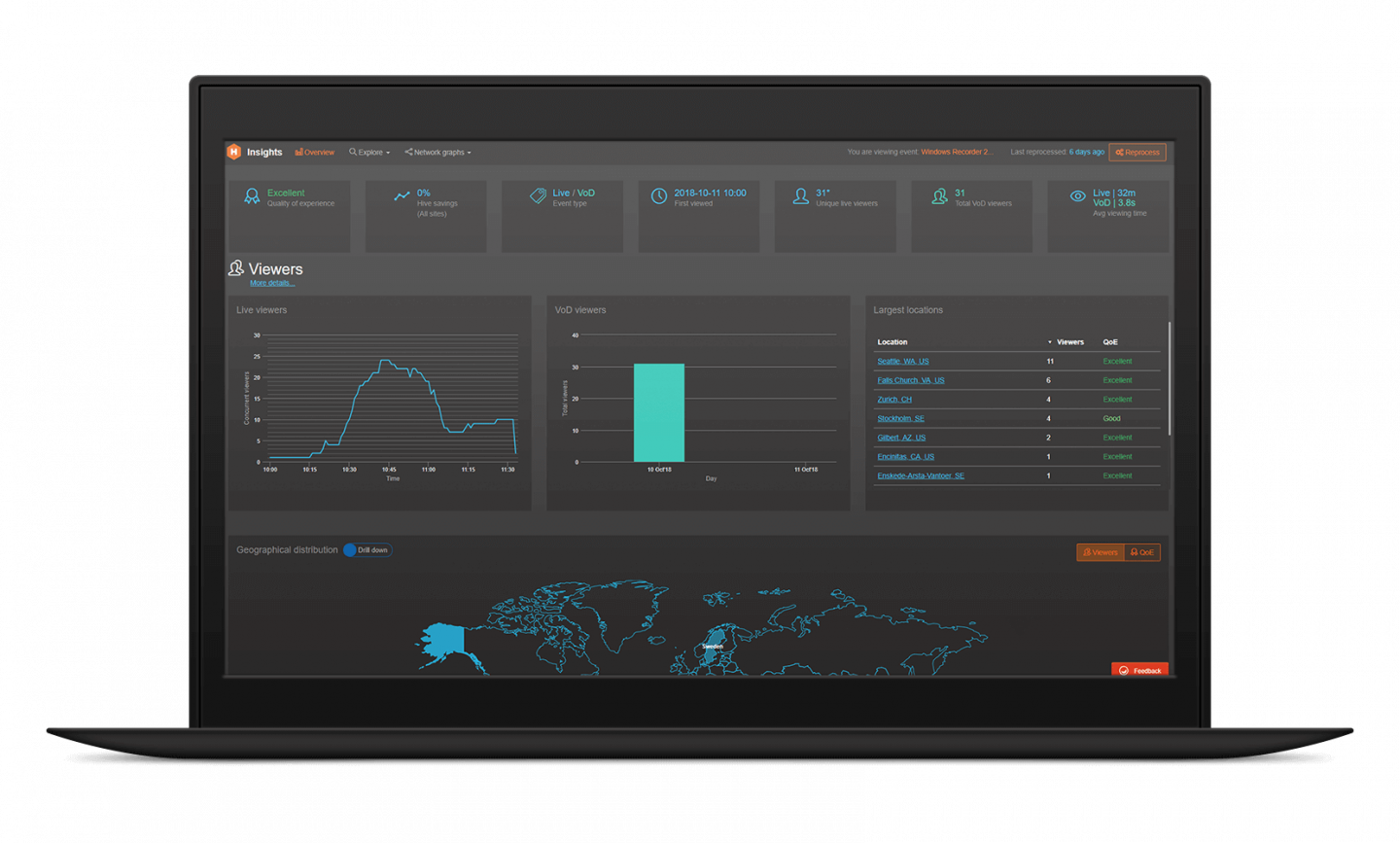Open the Explore dropdown menu
The width and height of the screenshot is (1400, 843).
[x=368, y=152]
